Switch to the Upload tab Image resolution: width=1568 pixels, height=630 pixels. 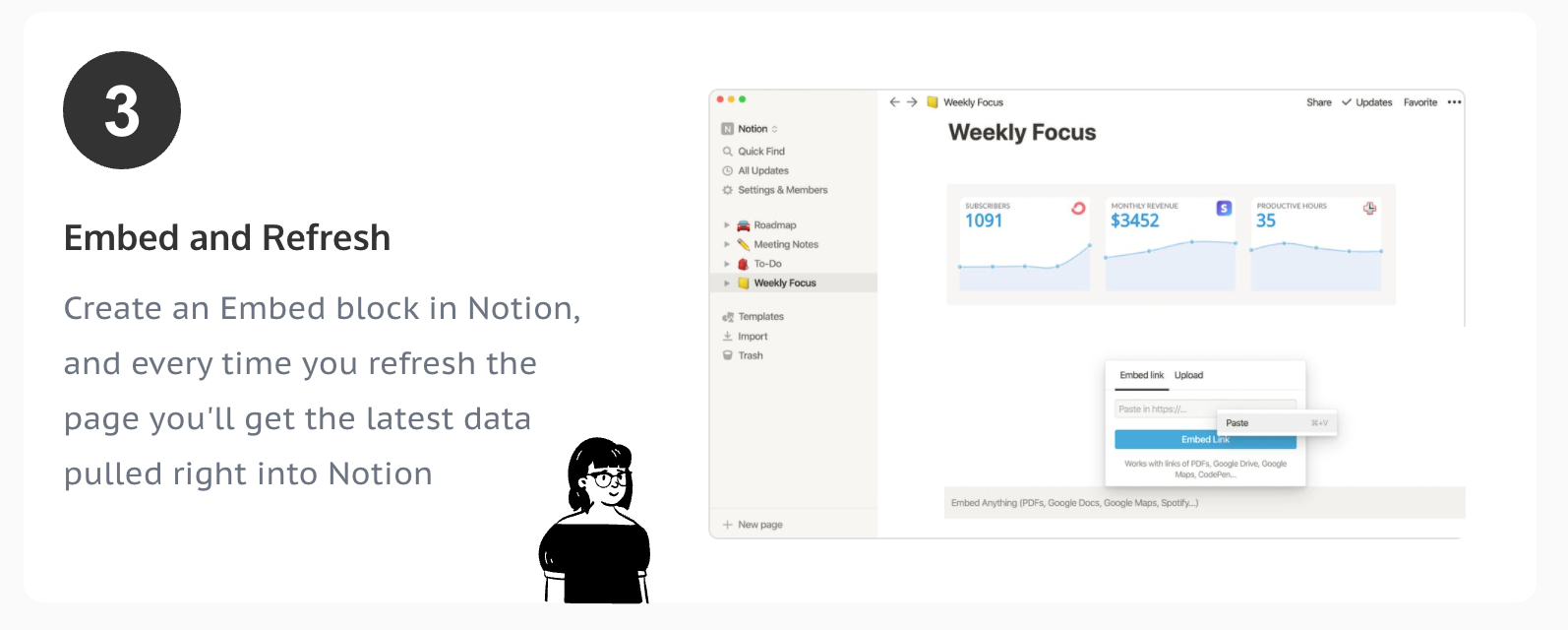(1189, 375)
